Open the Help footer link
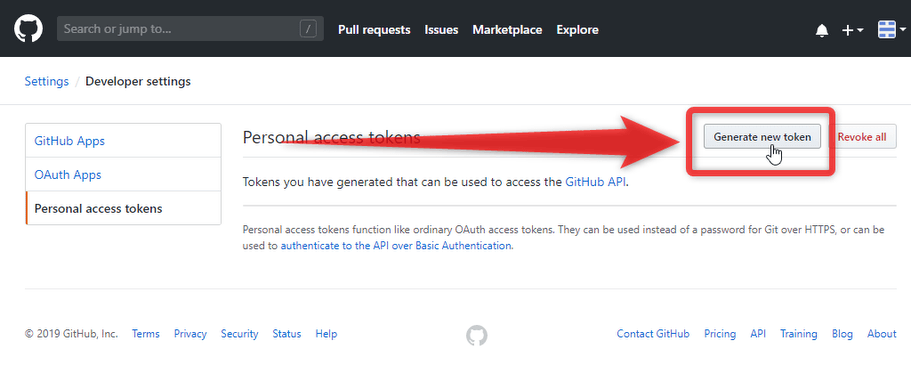Image resolution: width=911 pixels, height=365 pixels. point(326,334)
